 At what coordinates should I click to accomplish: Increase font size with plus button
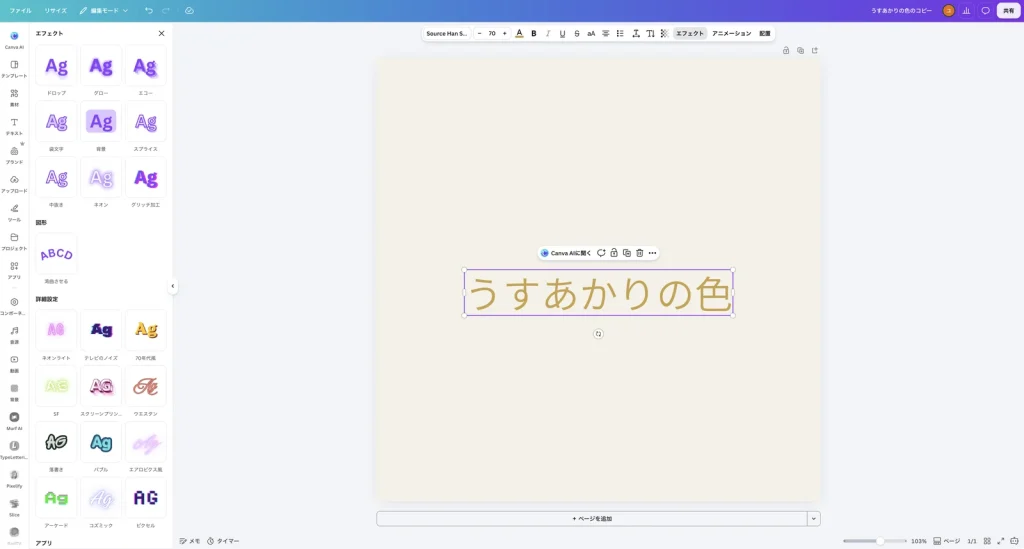coord(504,33)
